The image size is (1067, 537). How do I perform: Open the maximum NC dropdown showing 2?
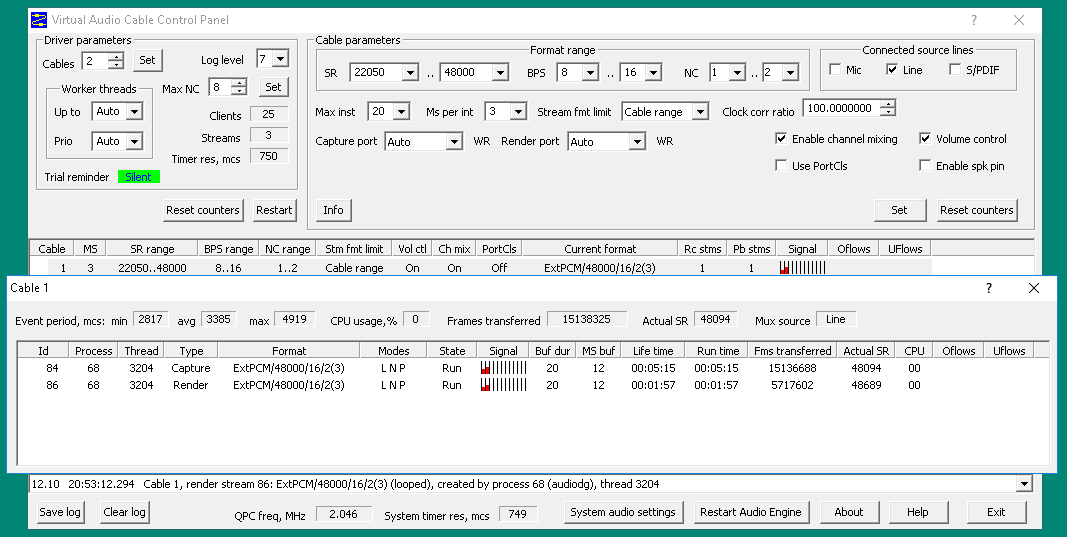tap(790, 73)
